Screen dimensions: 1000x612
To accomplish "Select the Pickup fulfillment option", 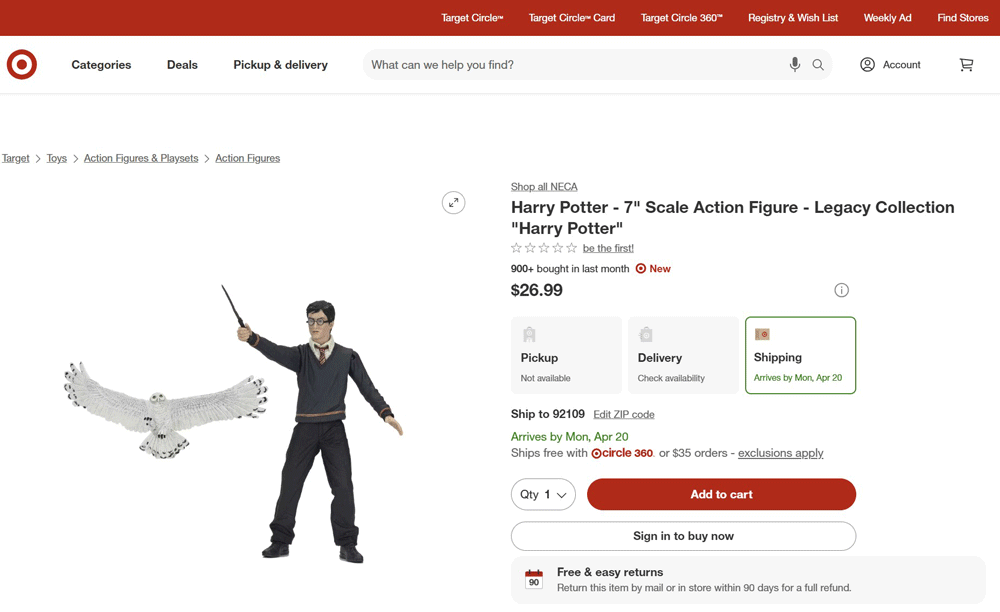I will 566,355.
